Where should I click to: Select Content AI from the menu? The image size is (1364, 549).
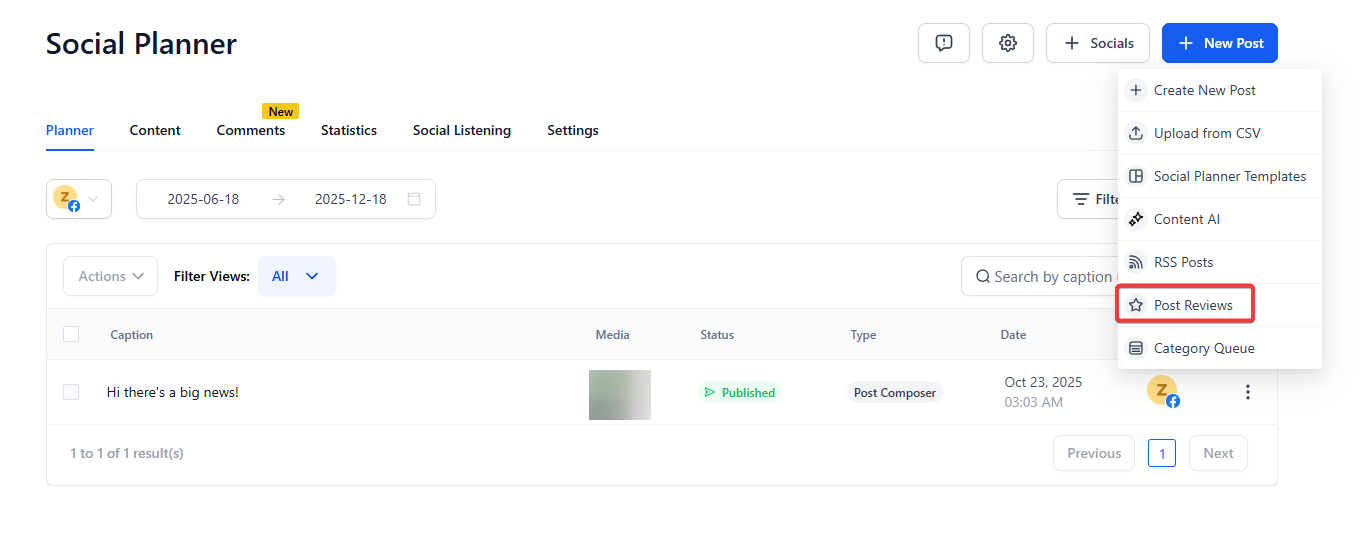1186,219
